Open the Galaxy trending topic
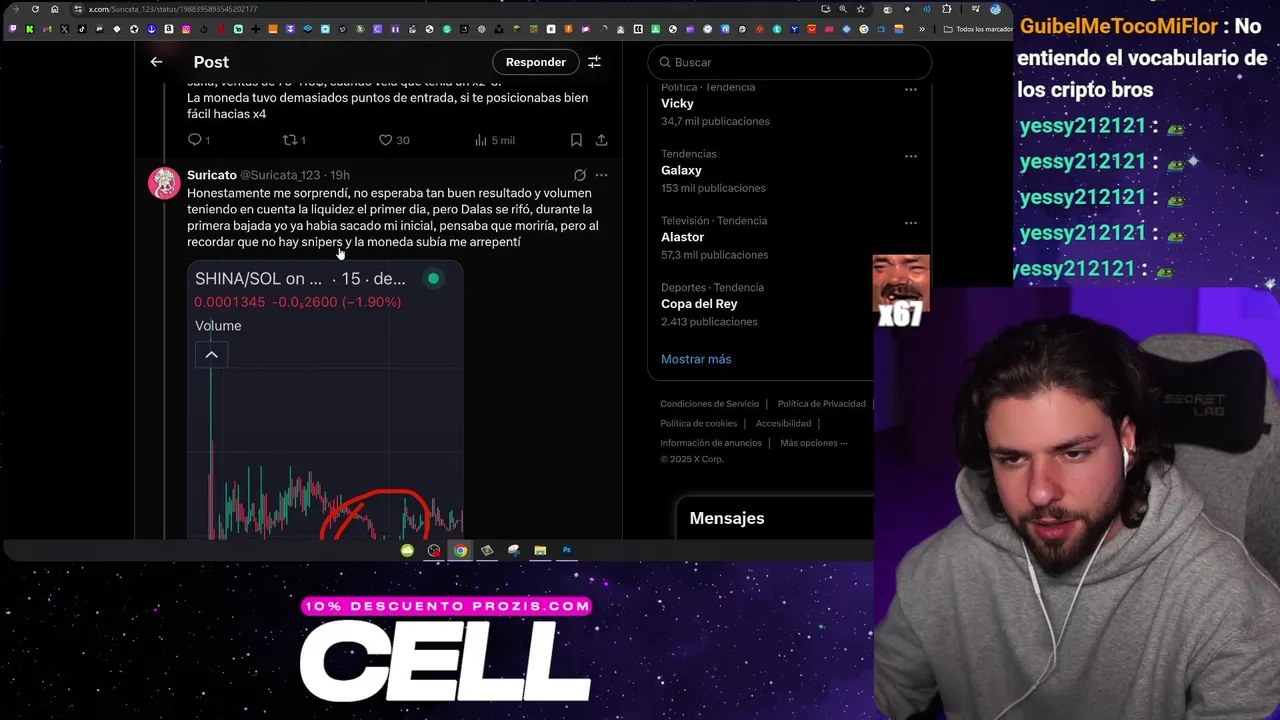This screenshot has width=1280, height=720. click(x=681, y=171)
